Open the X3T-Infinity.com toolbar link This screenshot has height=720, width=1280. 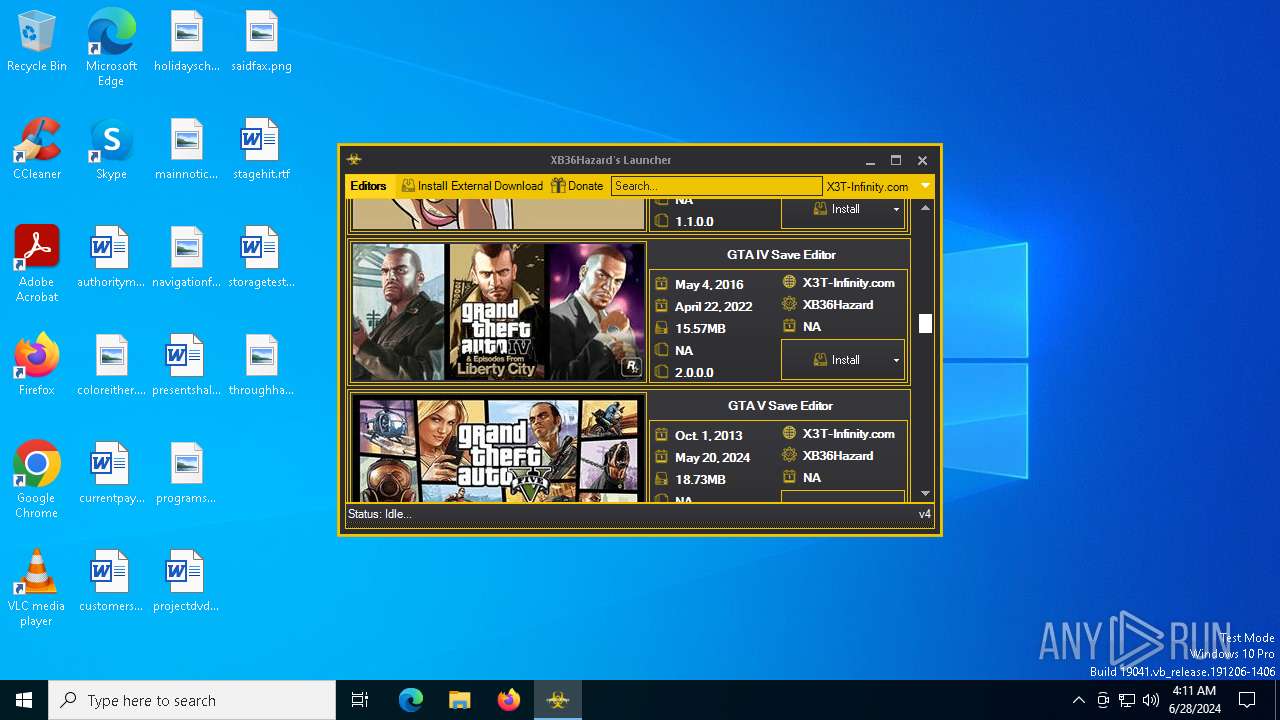click(x=867, y=187)
